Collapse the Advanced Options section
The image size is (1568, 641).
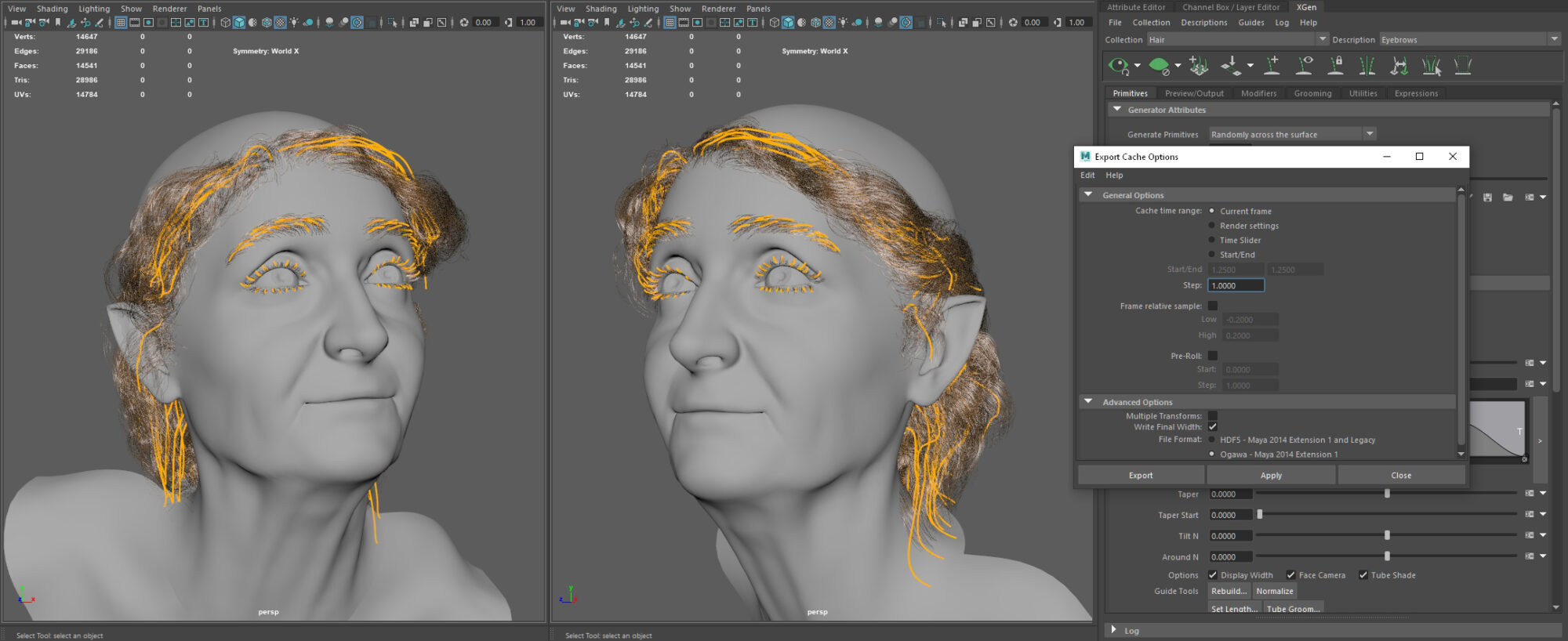tap(1088, 402)
